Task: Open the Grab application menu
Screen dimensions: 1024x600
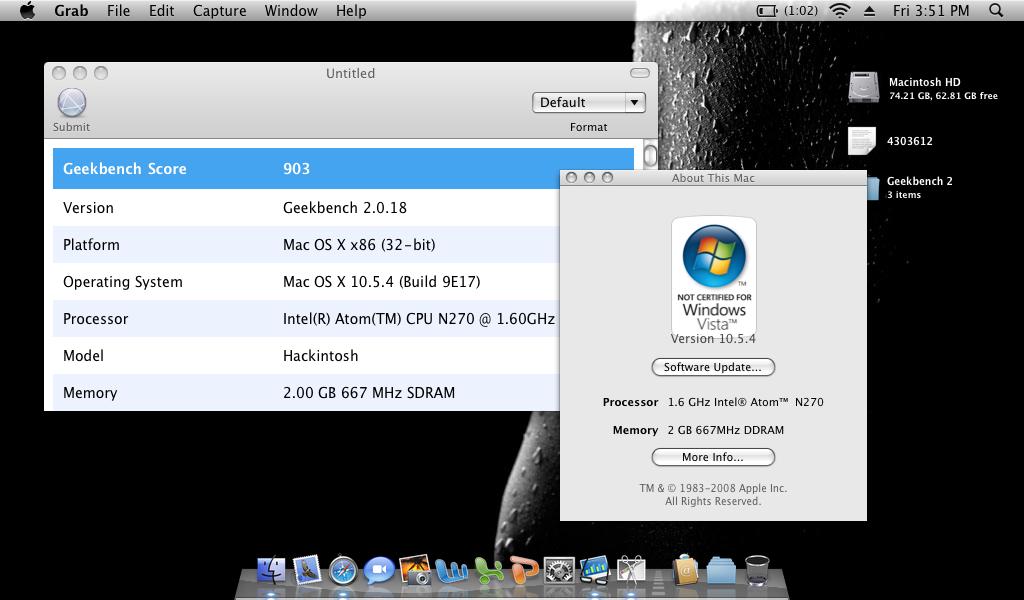Action: pos(71,10)
